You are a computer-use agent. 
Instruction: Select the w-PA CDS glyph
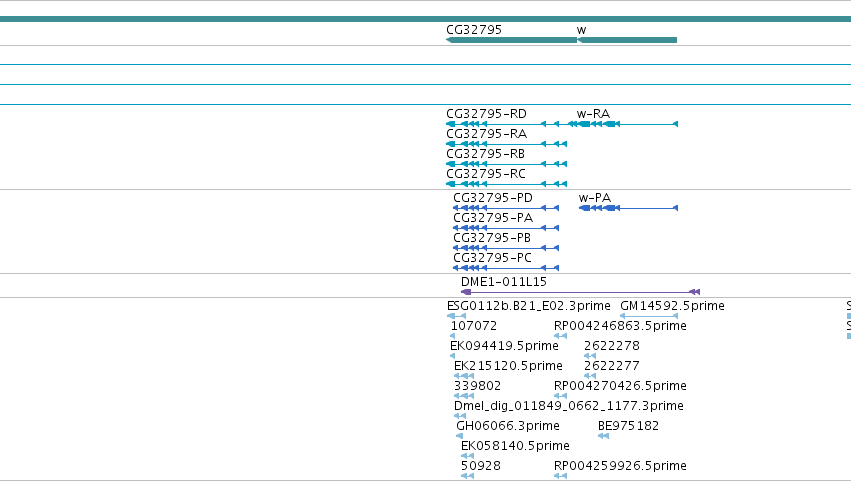click(x=628, y=208)
